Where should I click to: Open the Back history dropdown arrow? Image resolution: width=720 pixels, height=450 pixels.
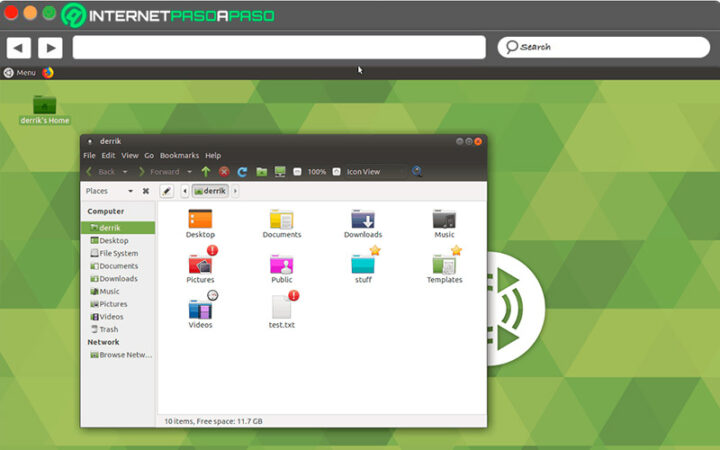pyautogui.click(x=124, y=172)
